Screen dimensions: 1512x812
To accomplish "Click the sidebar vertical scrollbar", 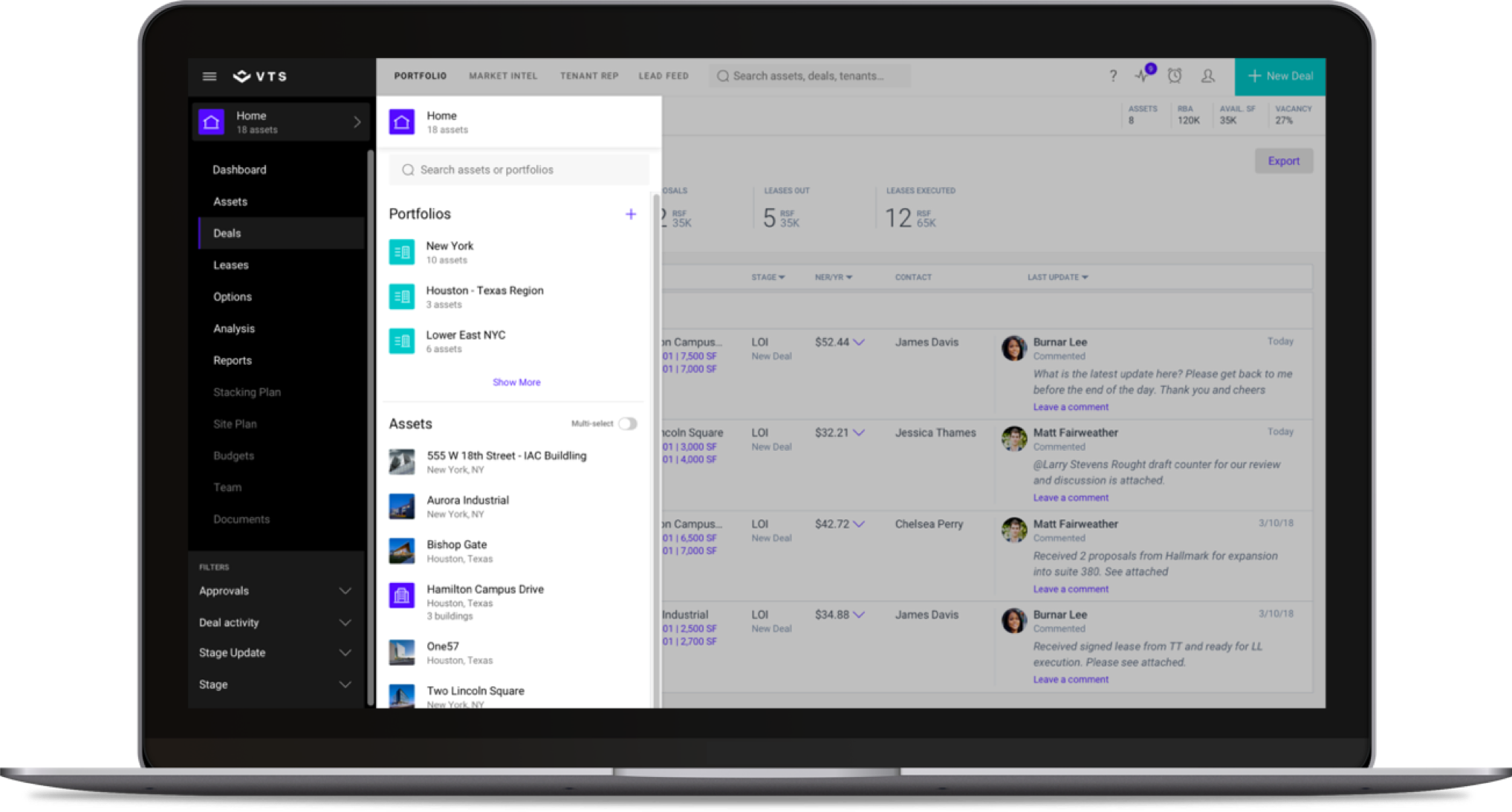I will point(369,427).
